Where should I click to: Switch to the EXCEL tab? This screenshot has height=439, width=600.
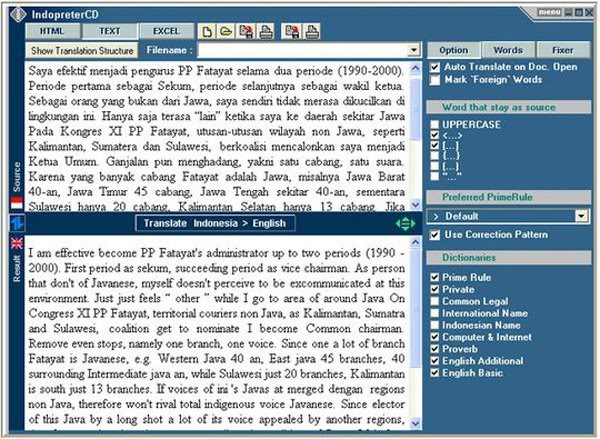166,31
